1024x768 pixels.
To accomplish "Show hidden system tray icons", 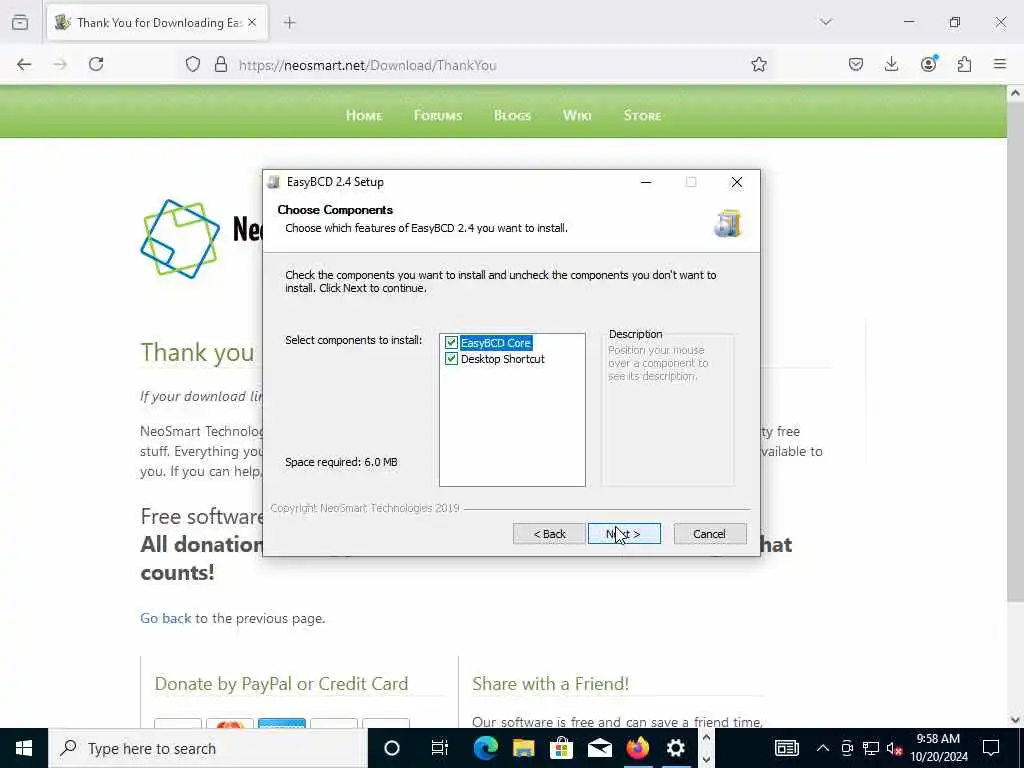I will [x=823, y=748].
